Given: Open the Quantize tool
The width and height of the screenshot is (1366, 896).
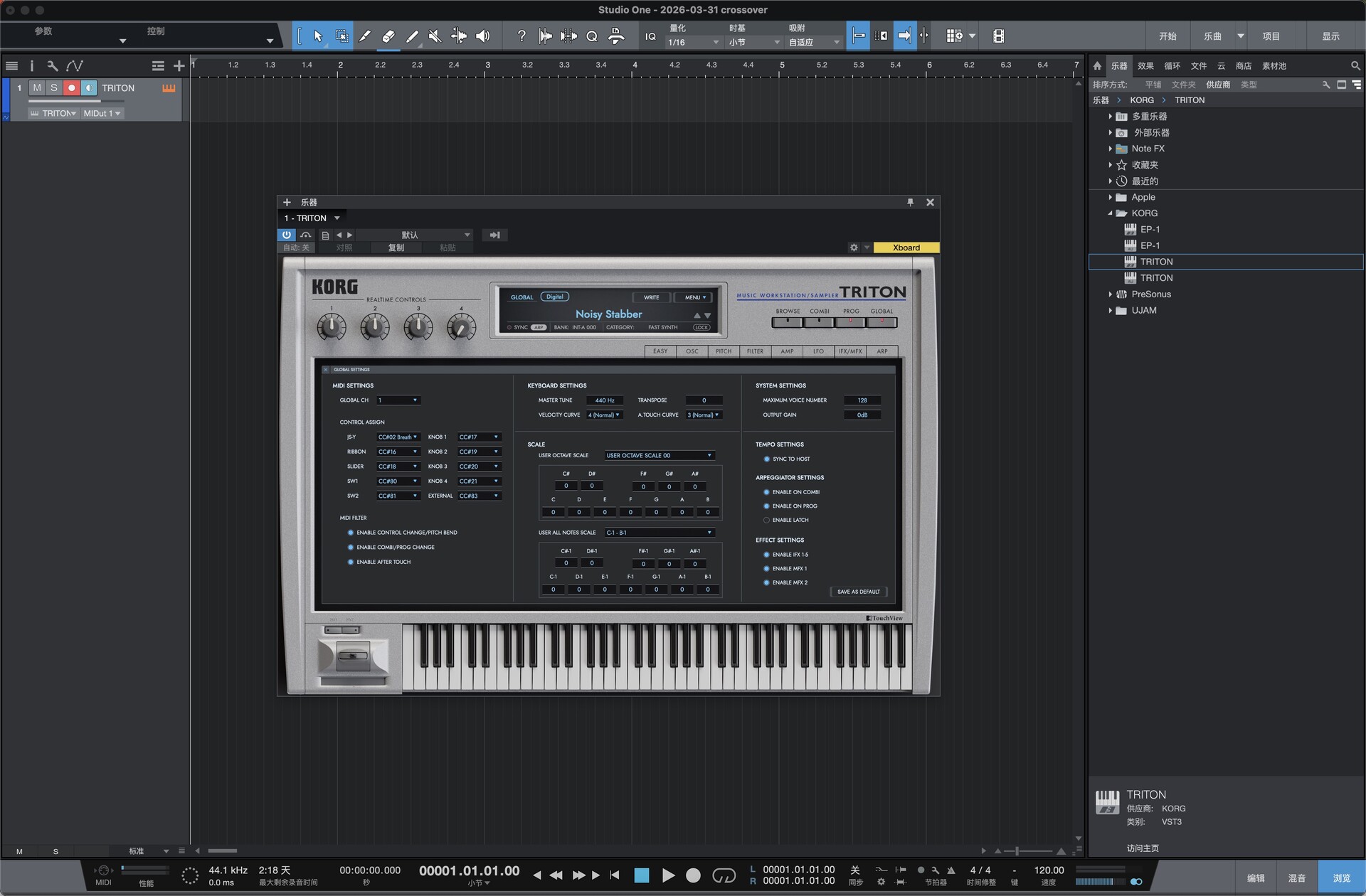Looking at the screenshot, I should click(591, 36).
